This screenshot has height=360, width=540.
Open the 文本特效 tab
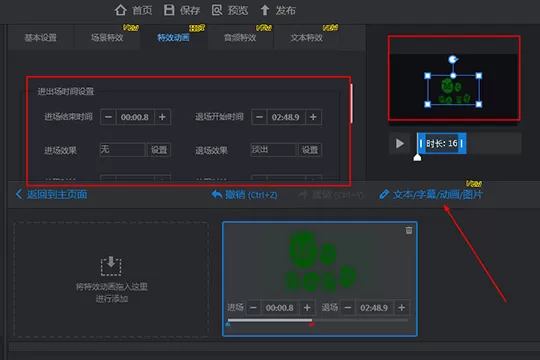pos(307,38)
